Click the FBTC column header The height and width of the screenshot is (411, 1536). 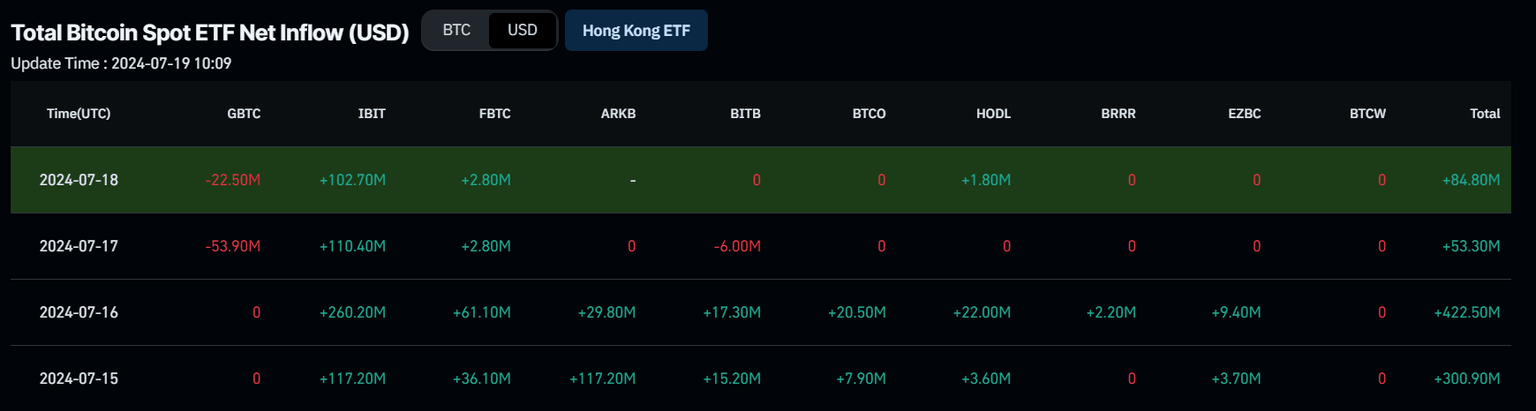click(x=495, y=114)
